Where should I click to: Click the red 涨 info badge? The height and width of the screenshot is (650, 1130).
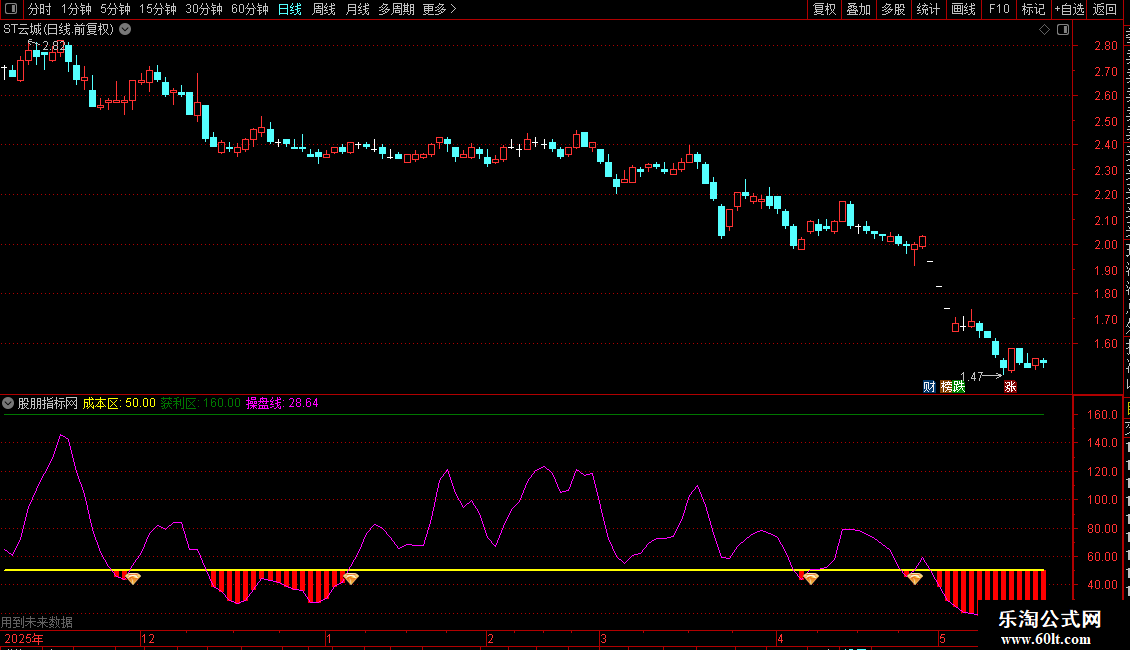(1010, 387)
